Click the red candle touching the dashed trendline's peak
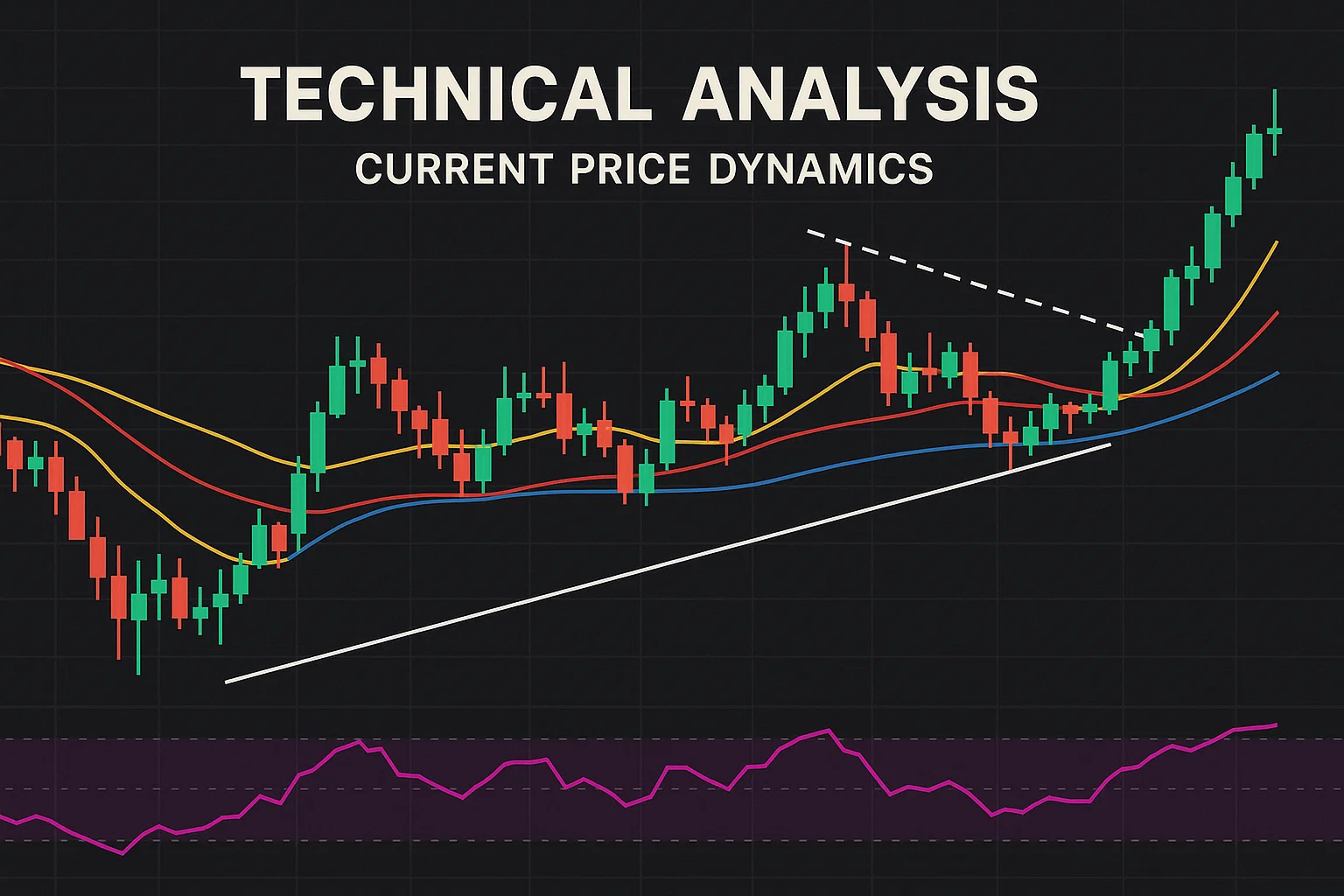1344x896 pixels. coord(846,291)
